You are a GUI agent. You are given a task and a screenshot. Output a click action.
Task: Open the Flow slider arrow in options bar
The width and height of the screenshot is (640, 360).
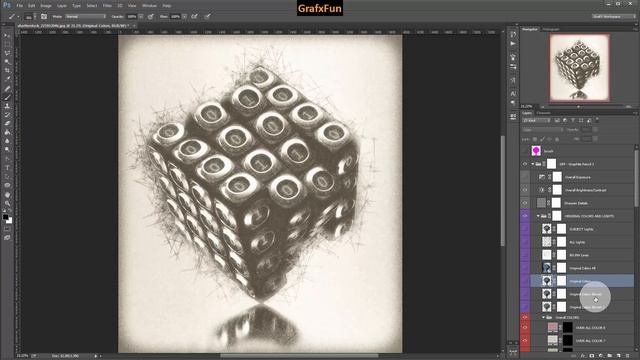[184, 17]
